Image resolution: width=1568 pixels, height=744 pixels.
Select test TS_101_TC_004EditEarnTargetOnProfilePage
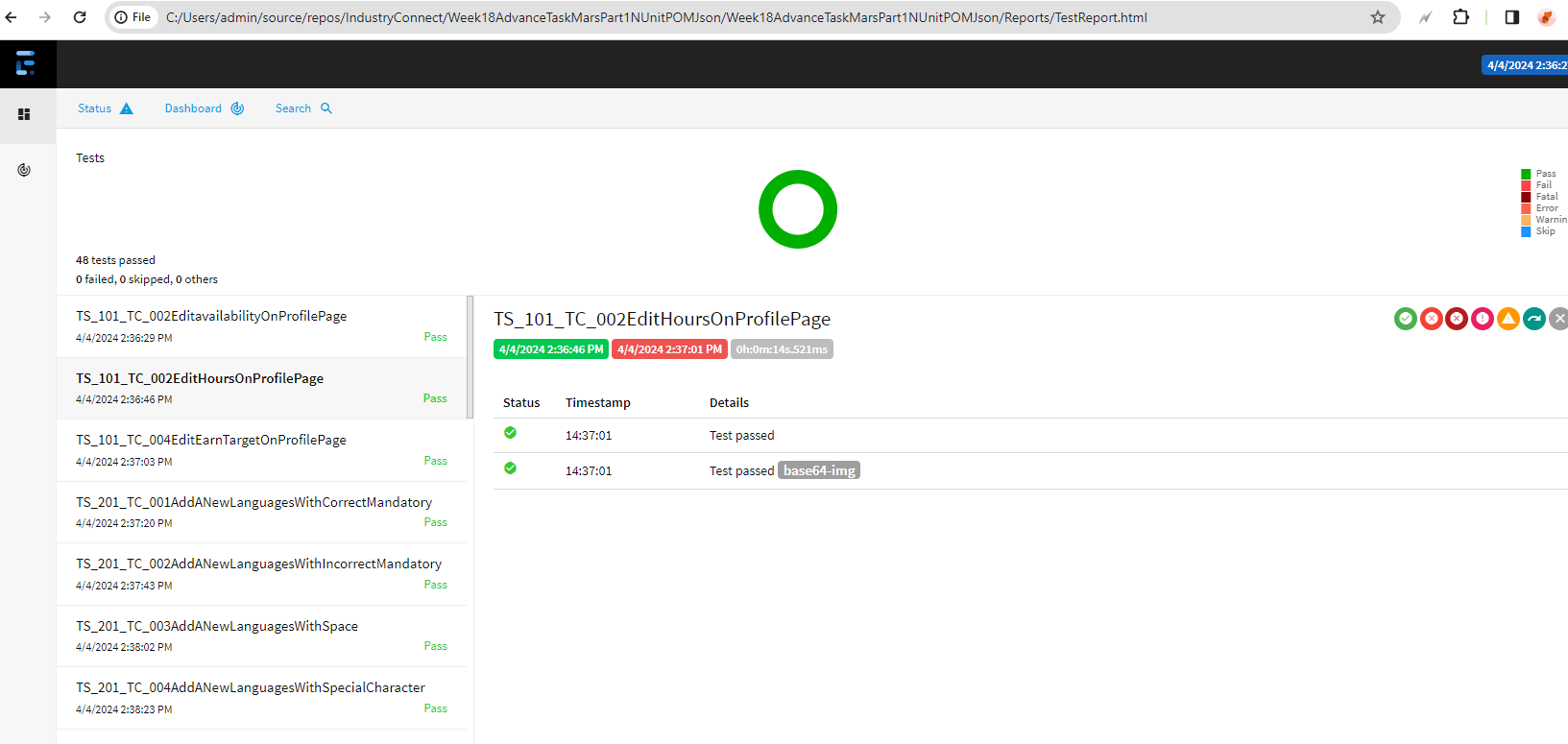[211, 440]
